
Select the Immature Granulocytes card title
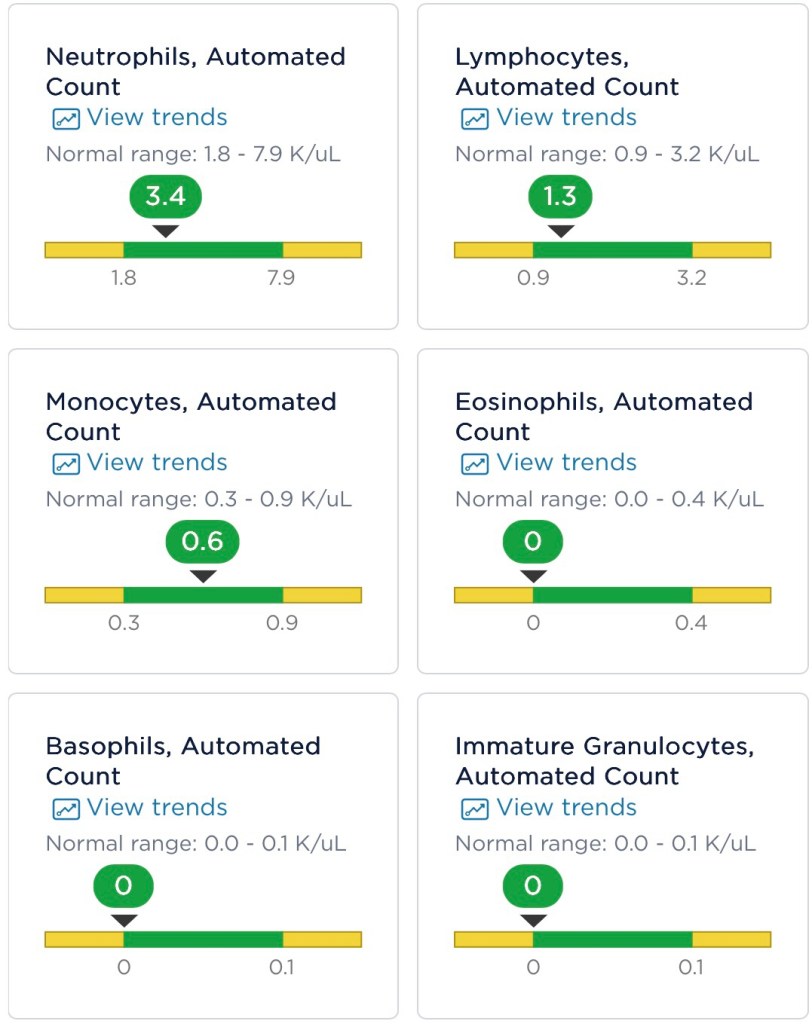coord(604,761)
